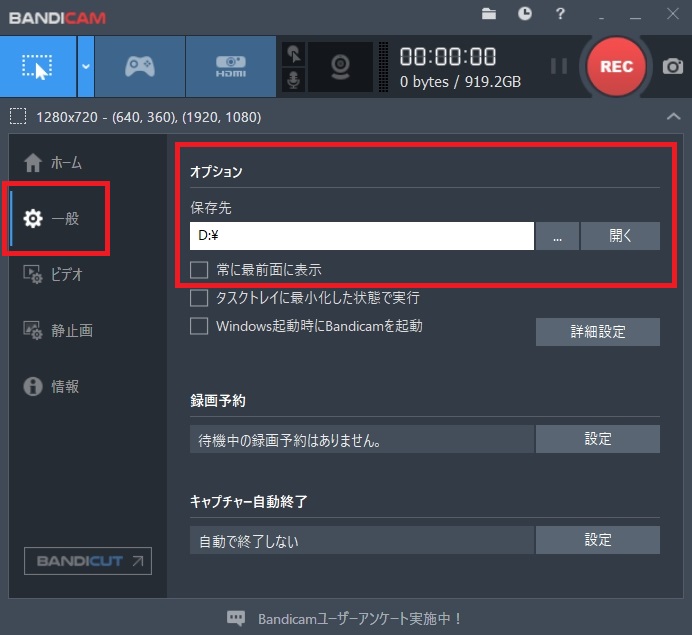Open the output folder icon in the title bar
Viewport: 692px width, 635px height.
[x=489, y=14]
